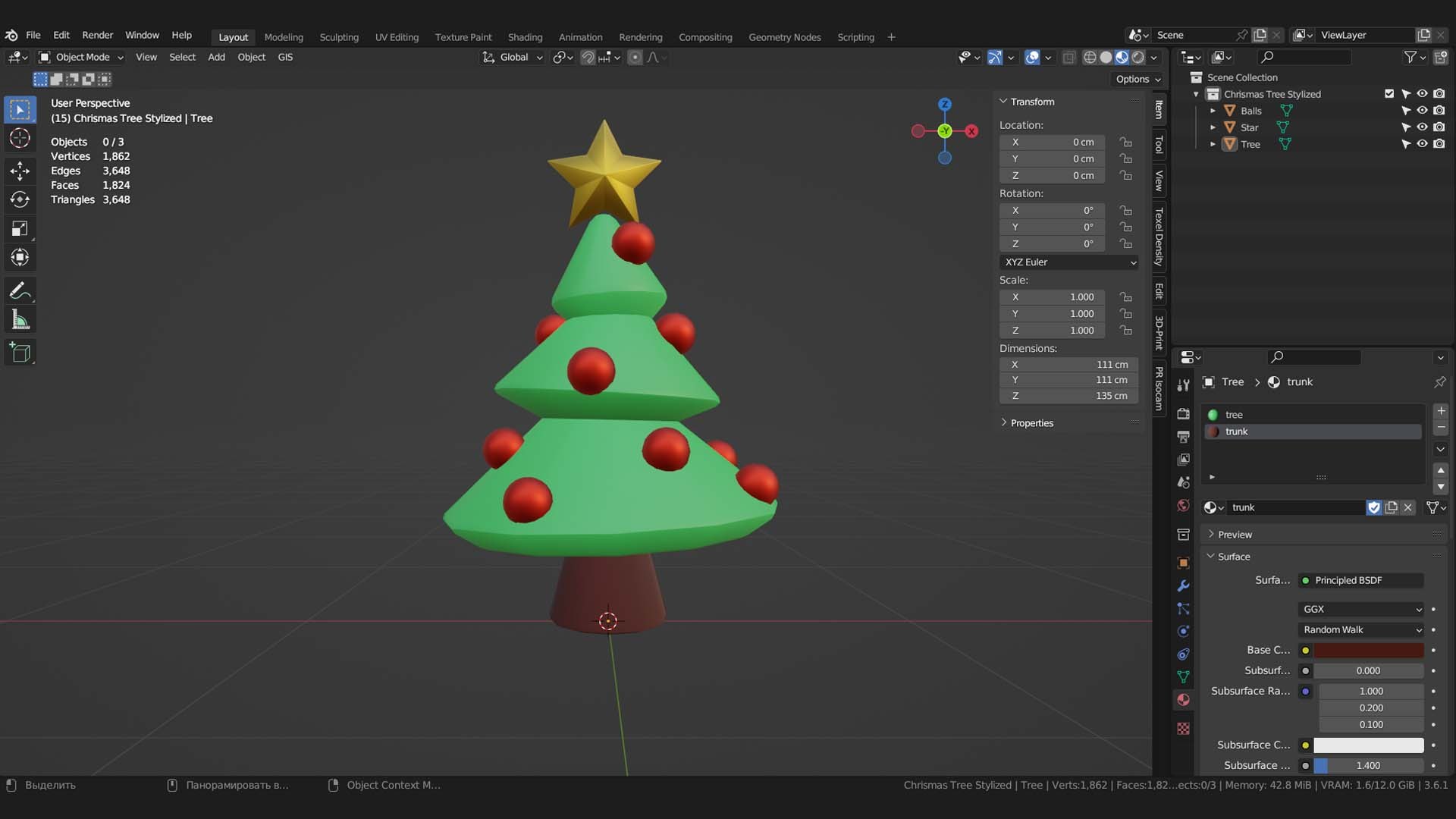
Task: Open the Options dropdown
Action: tap(1137, 79)
